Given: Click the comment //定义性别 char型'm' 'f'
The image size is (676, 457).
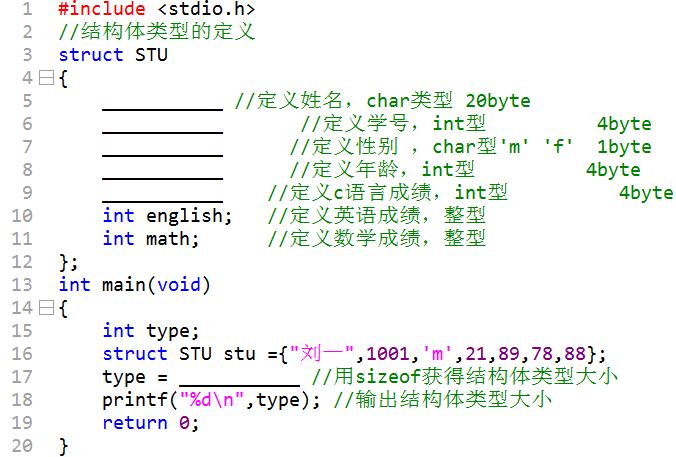Looking at the screenshot, I should [x=432, y=147].
